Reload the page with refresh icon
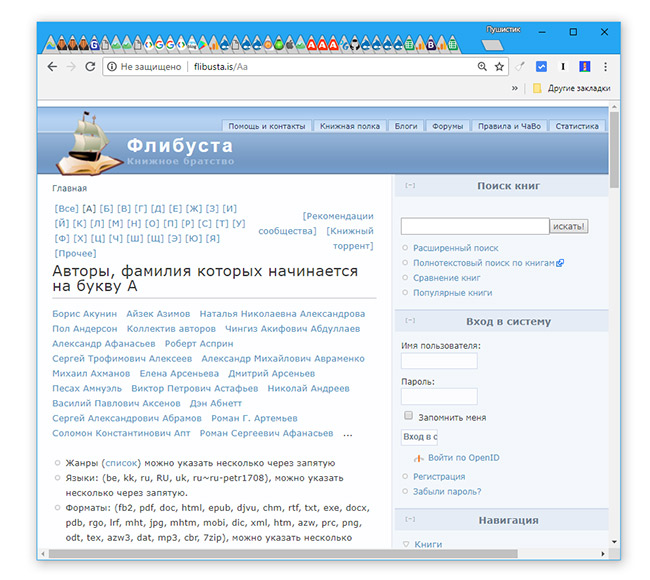Image resolution: width=650 pixels, height=580 pixels. point(90,67)
